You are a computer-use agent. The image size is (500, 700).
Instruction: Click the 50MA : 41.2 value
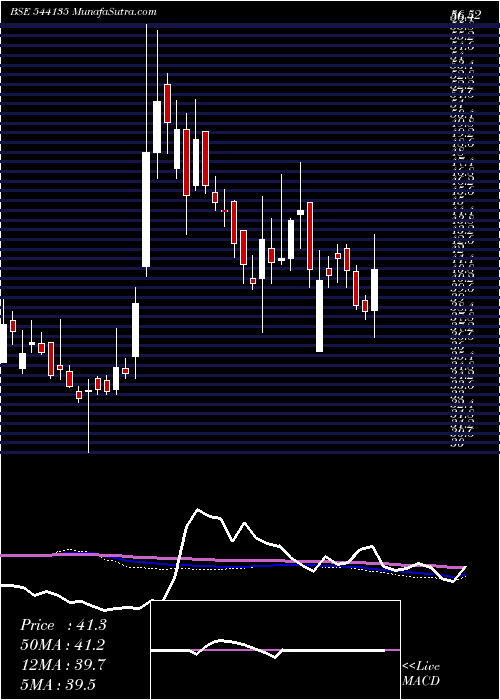[x=63, y=645]
